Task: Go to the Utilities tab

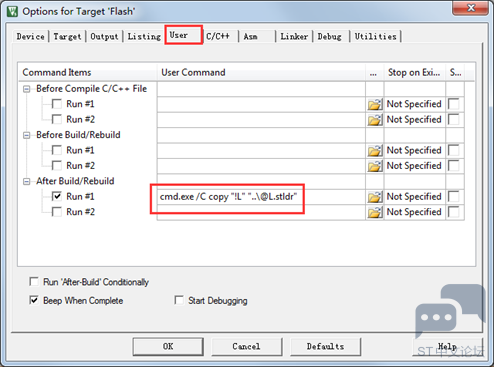Action: point(376,36)
